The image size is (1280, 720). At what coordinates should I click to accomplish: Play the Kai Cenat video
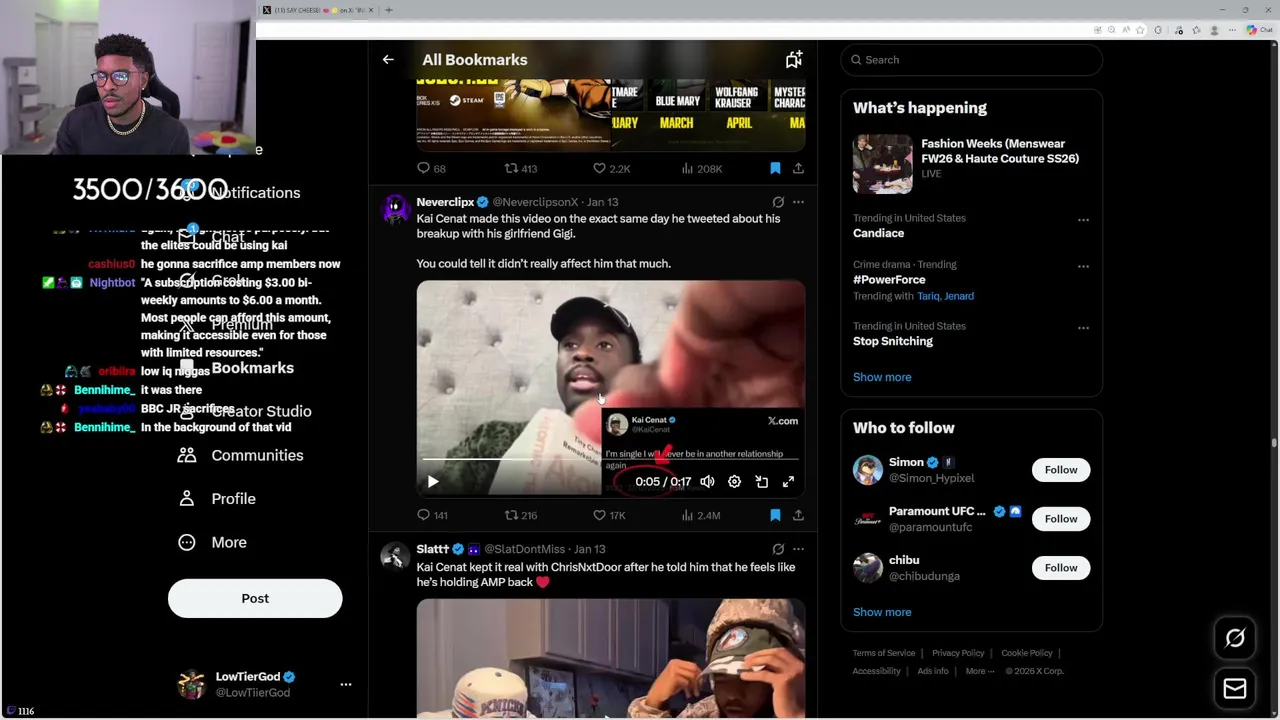(x=433, y=482)
